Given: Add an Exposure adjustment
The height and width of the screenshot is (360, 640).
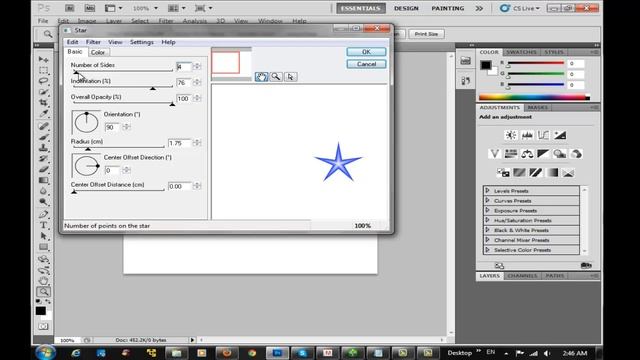Looking at the screenshot, I should click(560, 135).
